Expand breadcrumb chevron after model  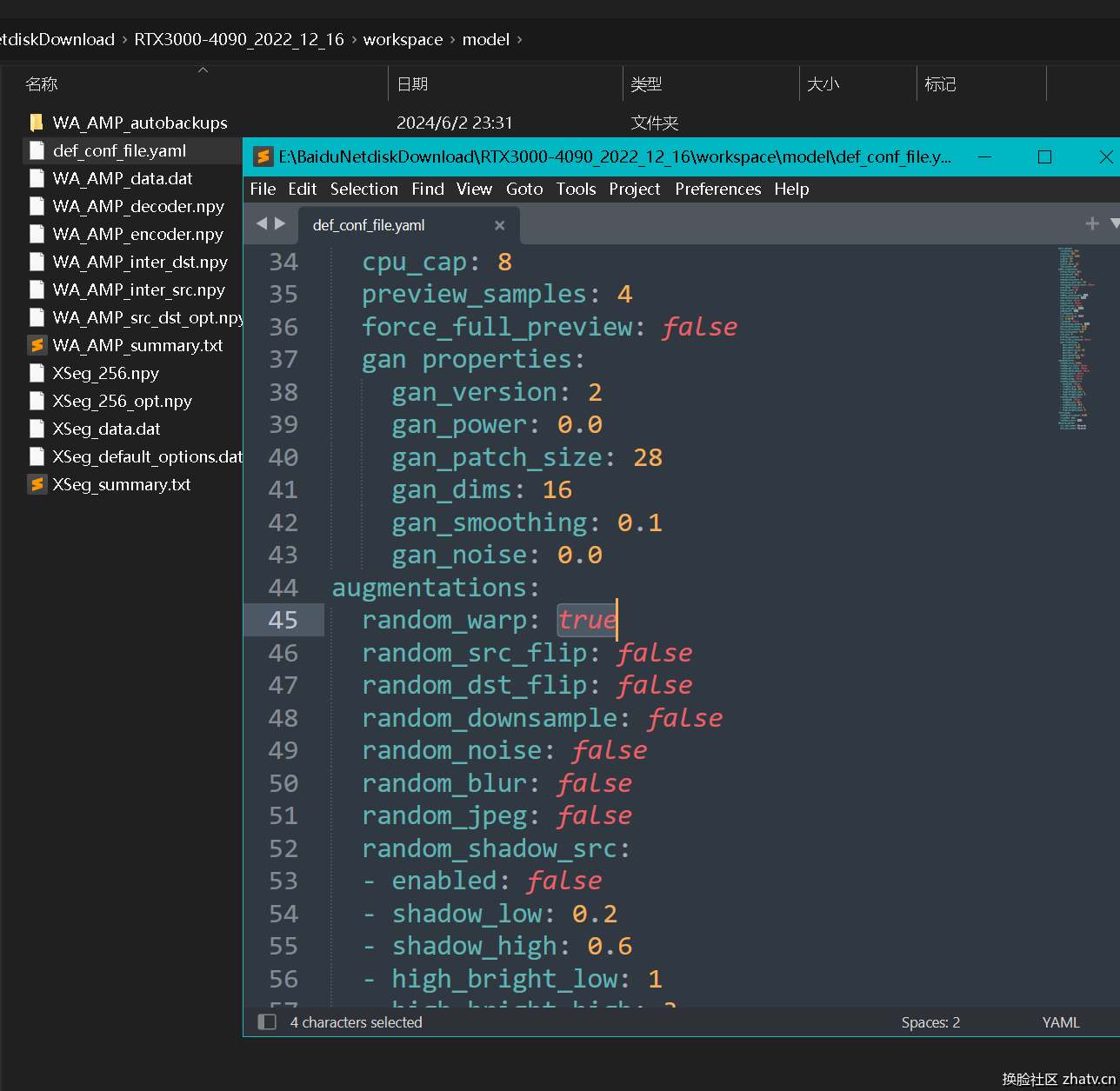tap(520, 40)
